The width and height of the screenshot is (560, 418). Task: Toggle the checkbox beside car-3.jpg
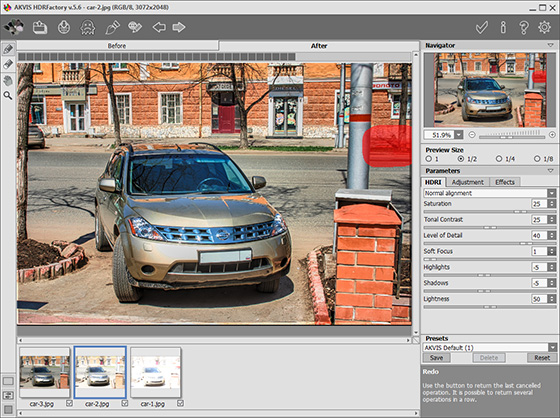pos(69,403)
